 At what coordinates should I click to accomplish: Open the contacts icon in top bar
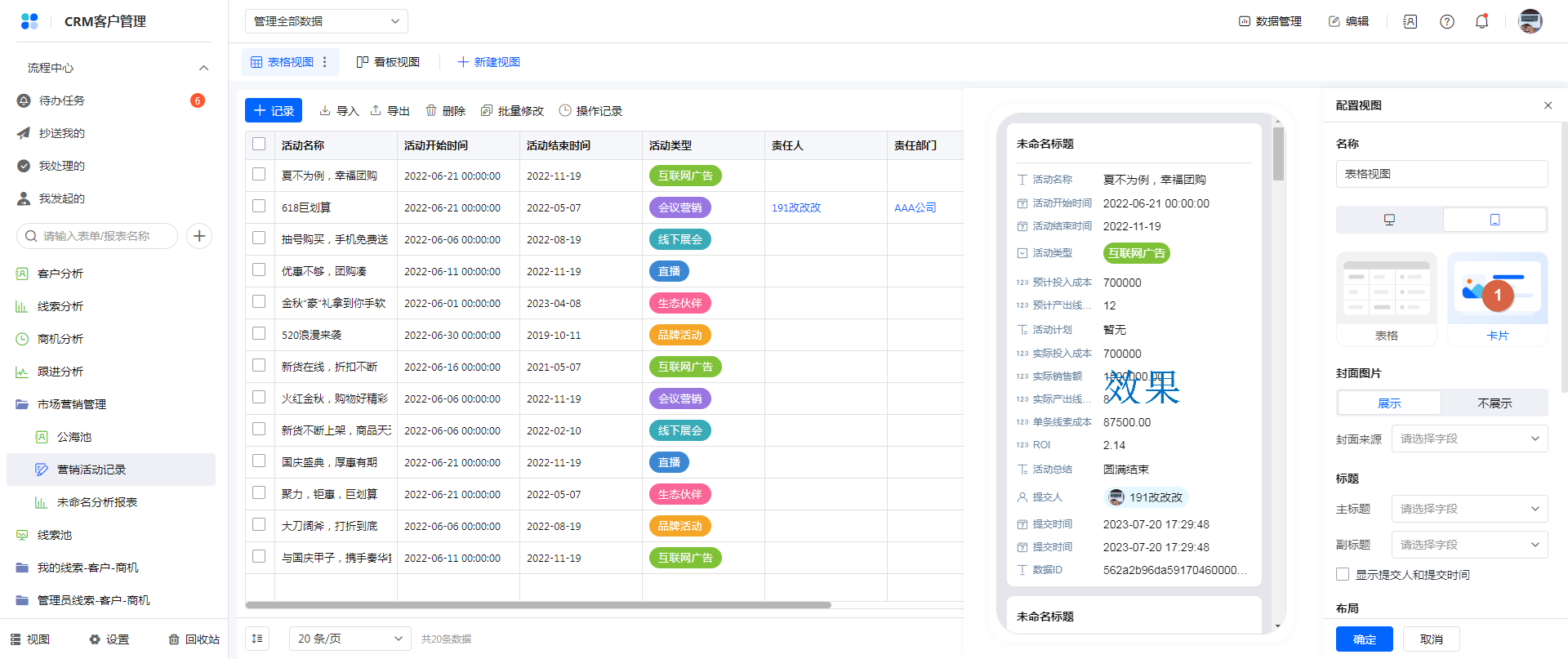pos(1410,22)
